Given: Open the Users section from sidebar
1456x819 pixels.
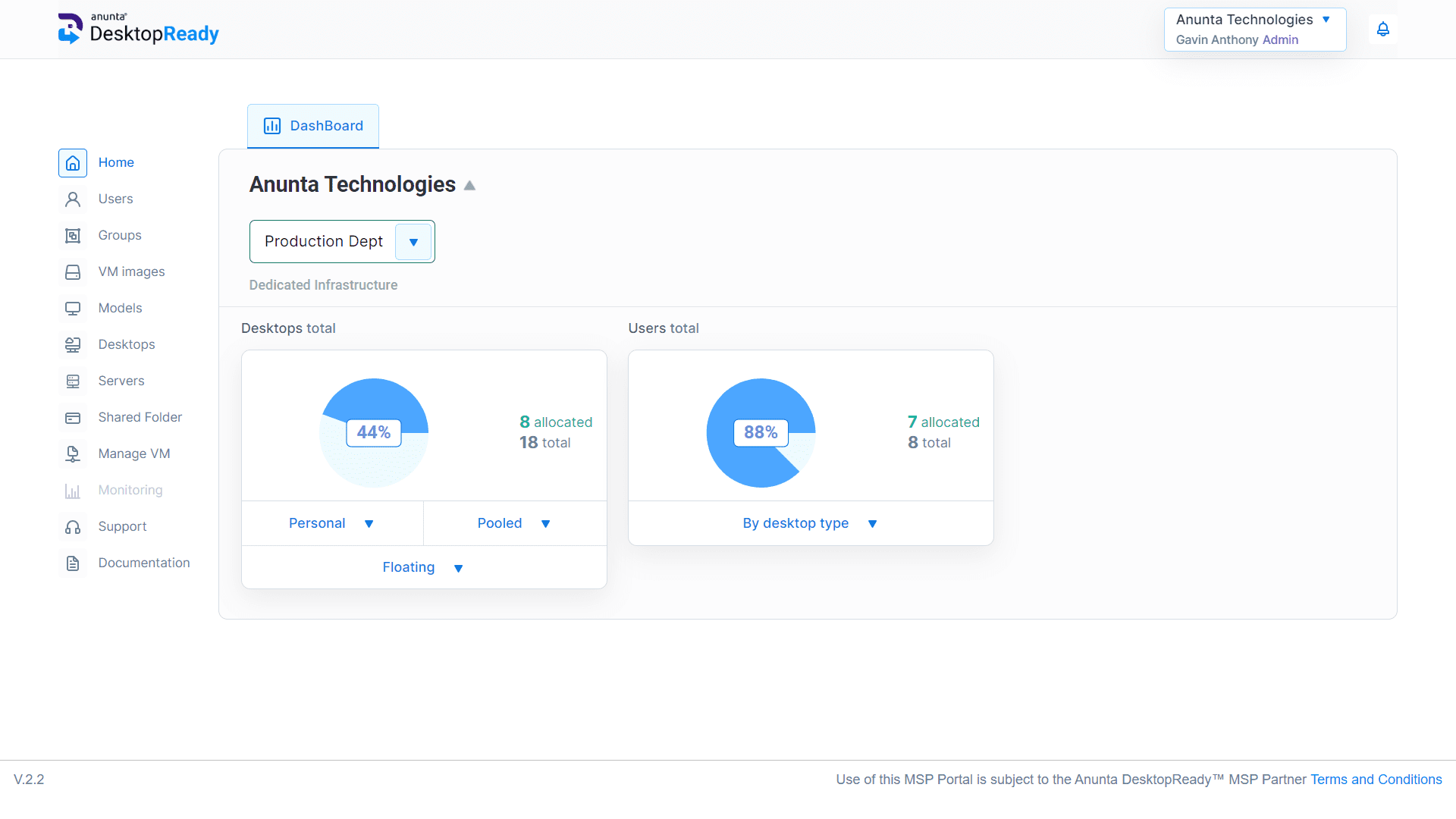Looking at the screenshot, I should pyautogui.click(x=115, y=199).
